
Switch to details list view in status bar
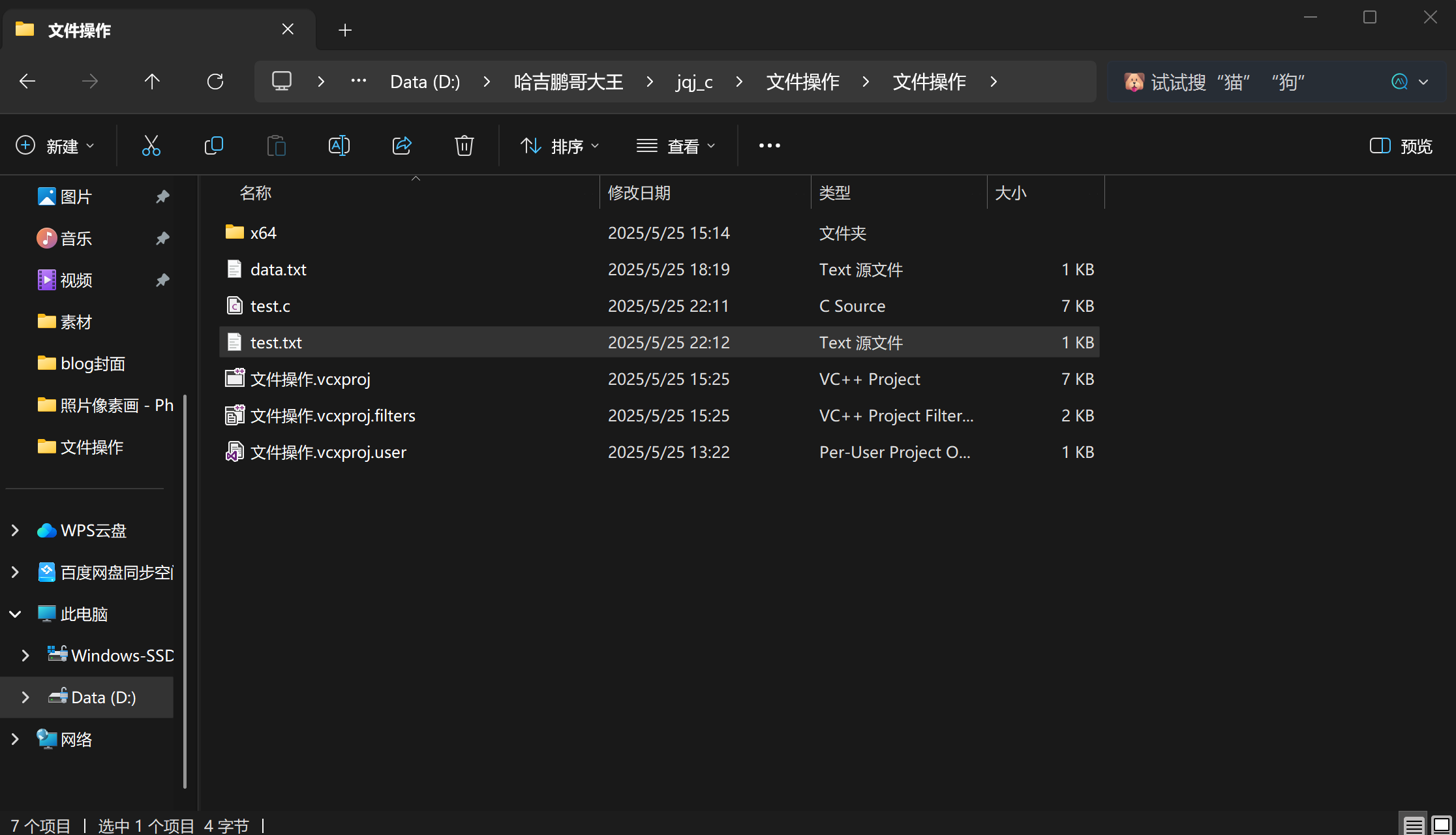[x=1414, y=825]
